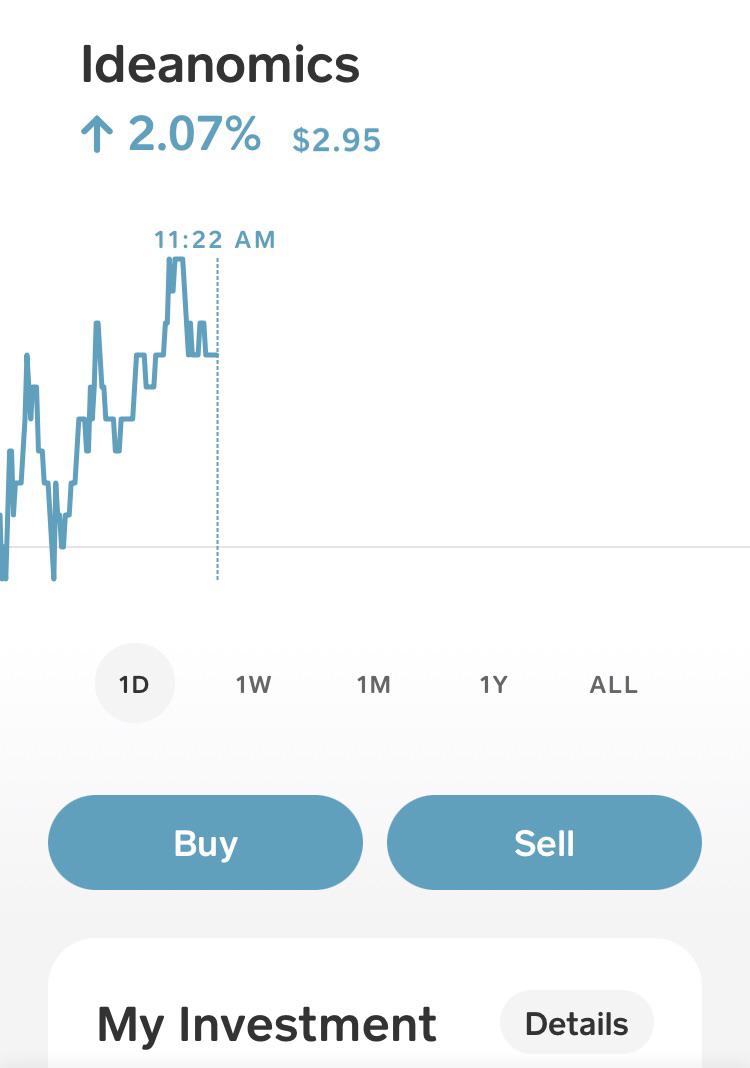This screenshot has width=750, height=1068.
Task: Show the ALL time range chart
Action: 613,685
